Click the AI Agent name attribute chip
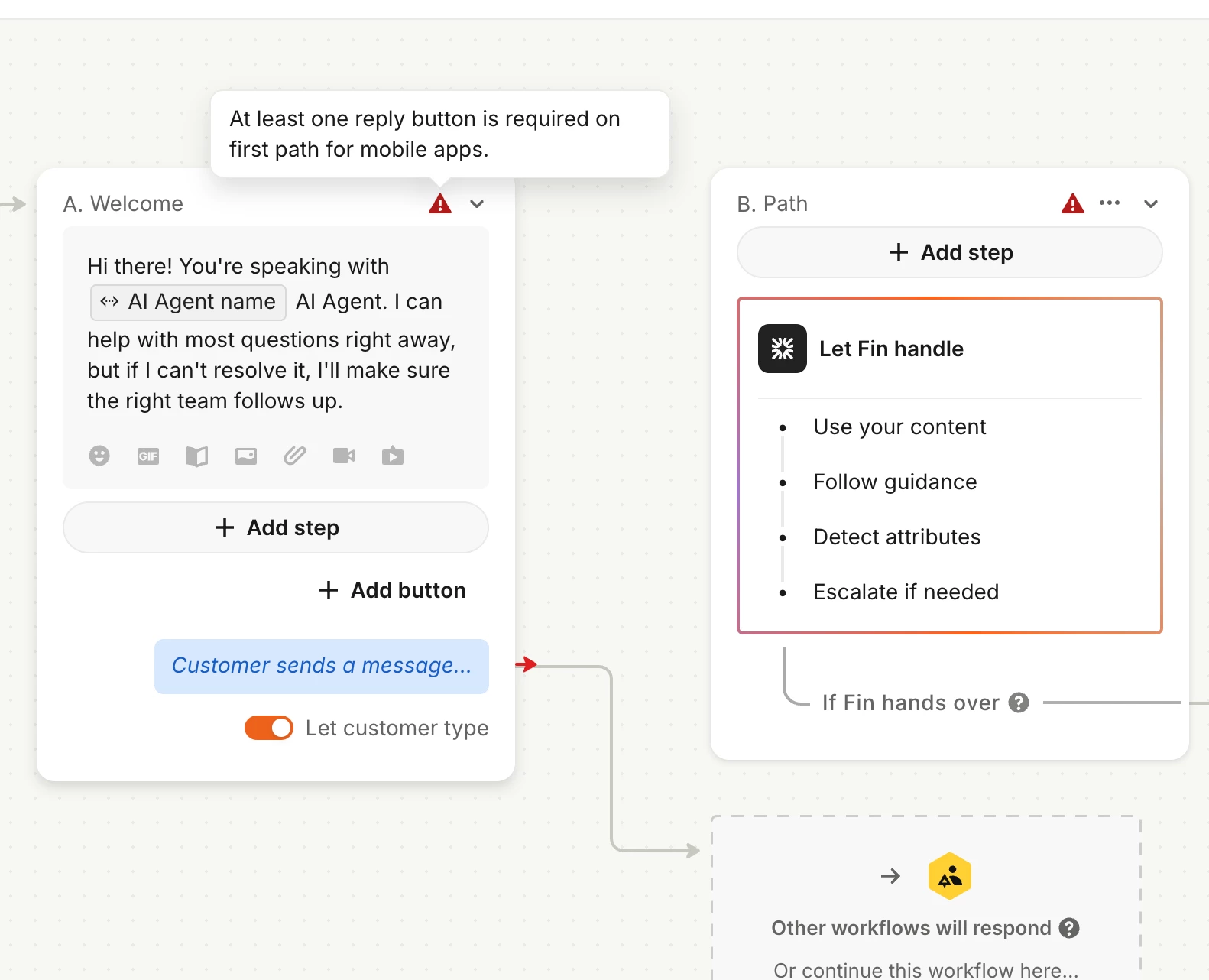 pyautogui.click(x=188, y=302)
